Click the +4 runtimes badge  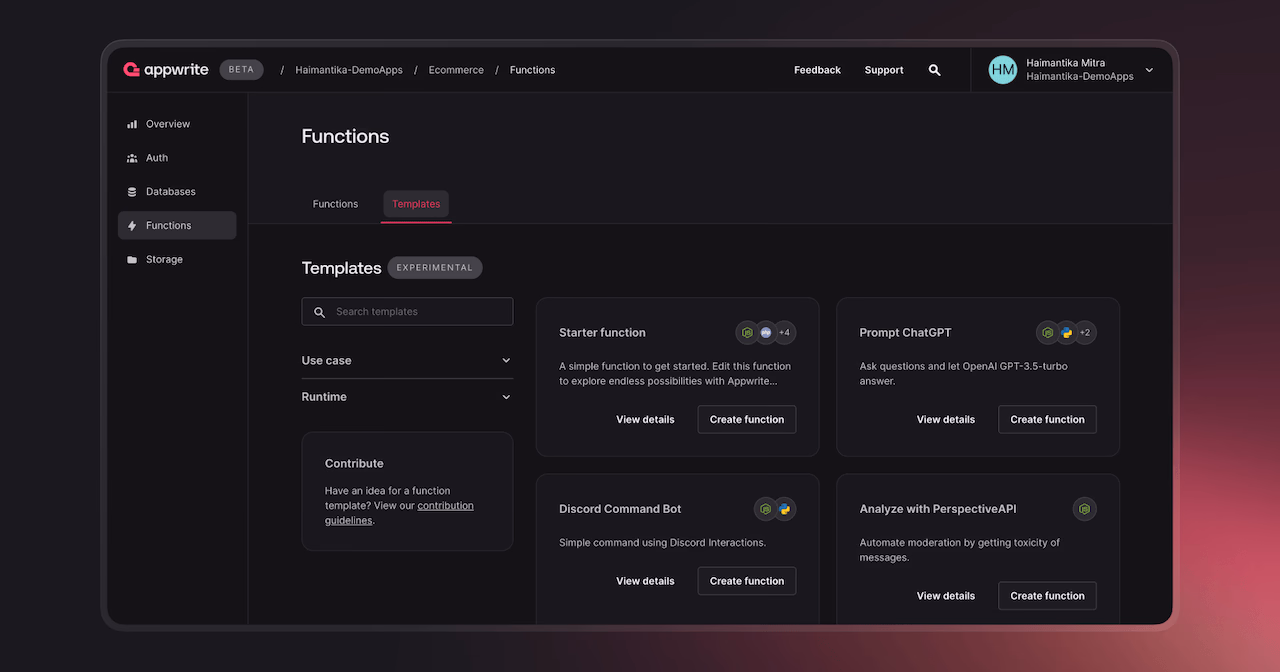(784, 332)
